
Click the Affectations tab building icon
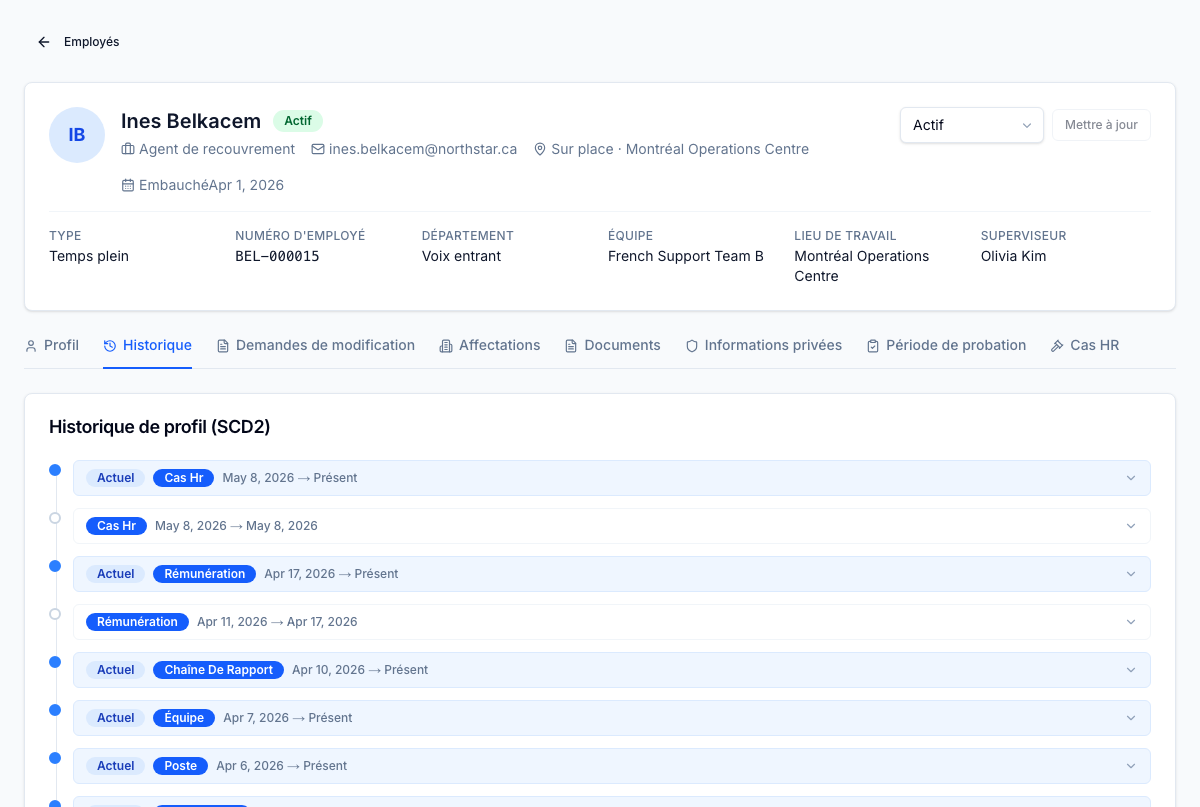point(446,345)
